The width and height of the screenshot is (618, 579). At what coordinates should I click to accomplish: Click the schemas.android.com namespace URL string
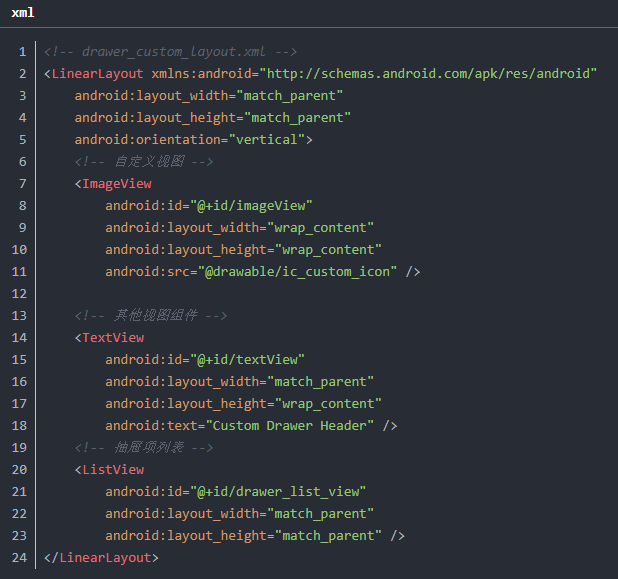427,74
